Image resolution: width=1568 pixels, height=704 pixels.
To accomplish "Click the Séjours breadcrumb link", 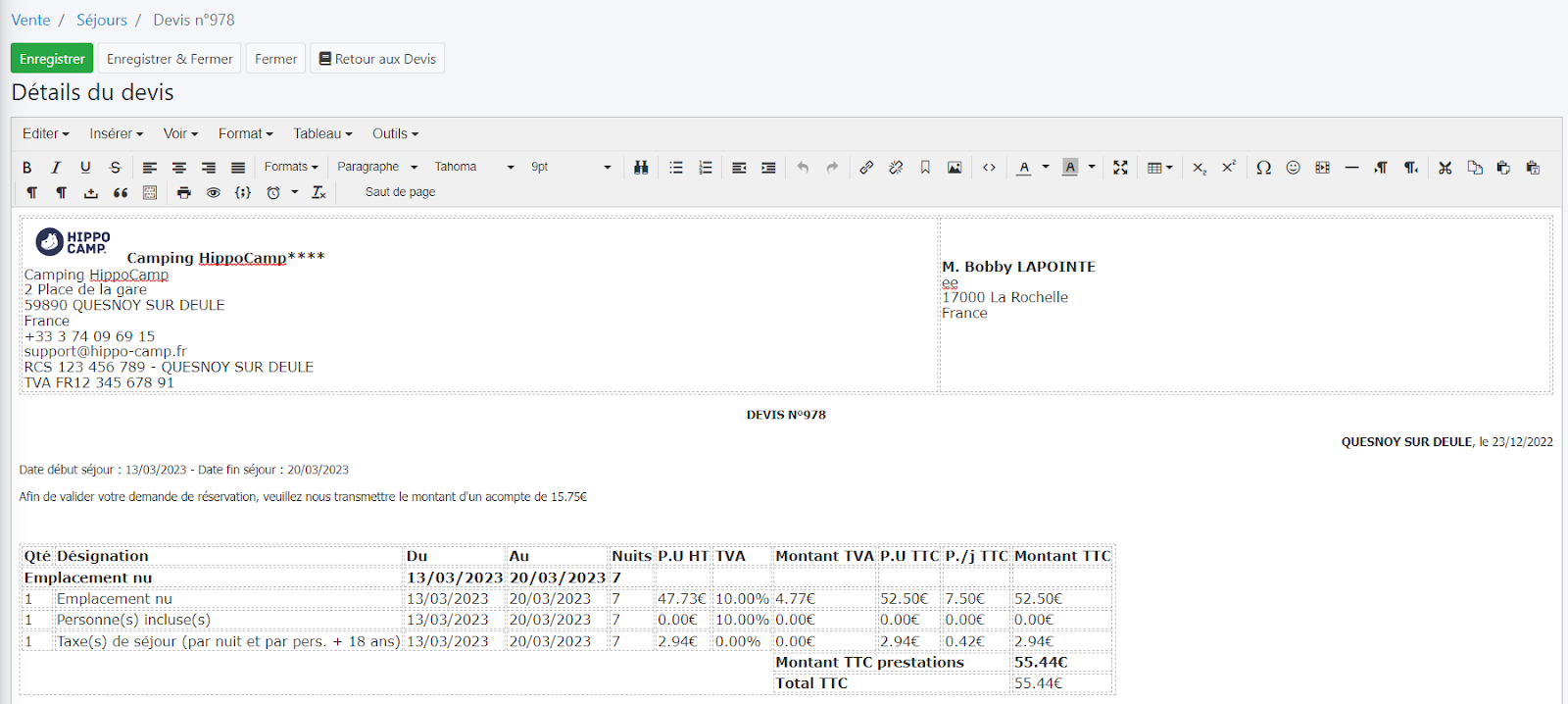I will [102, 20].
